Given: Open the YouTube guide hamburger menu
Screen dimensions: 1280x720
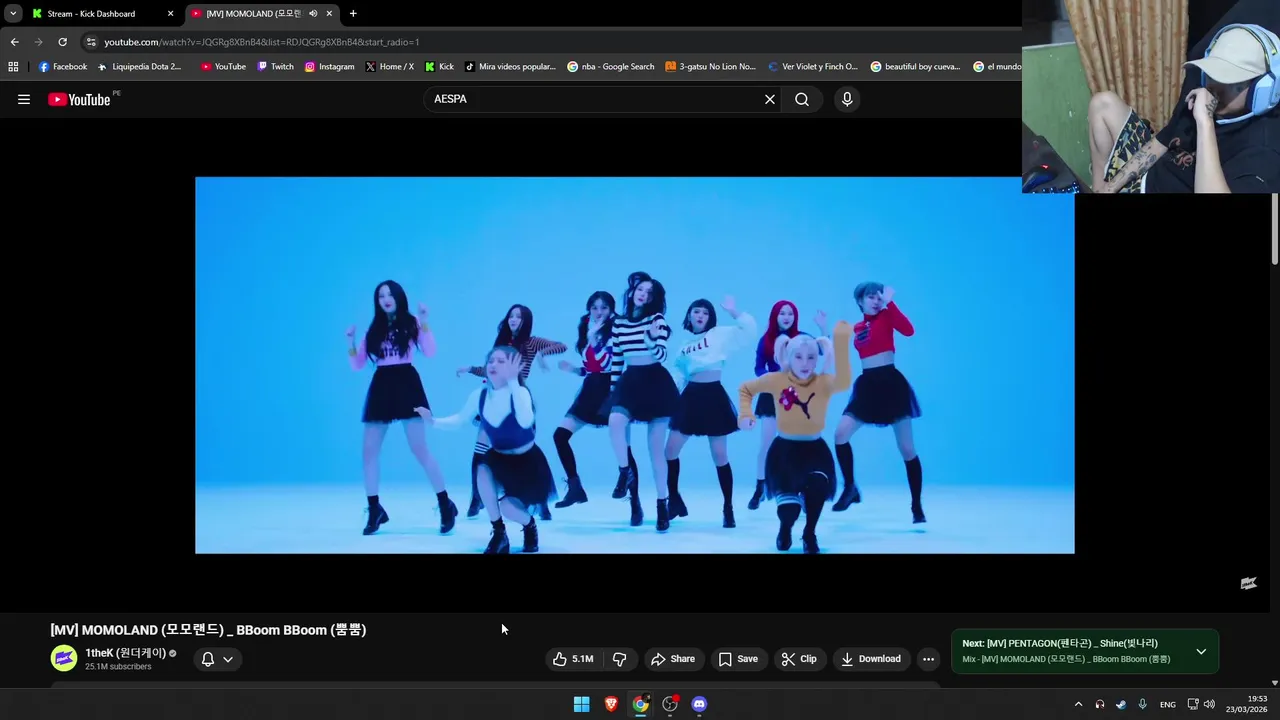Looking at the screenshot, I should (x=24, y=99).
